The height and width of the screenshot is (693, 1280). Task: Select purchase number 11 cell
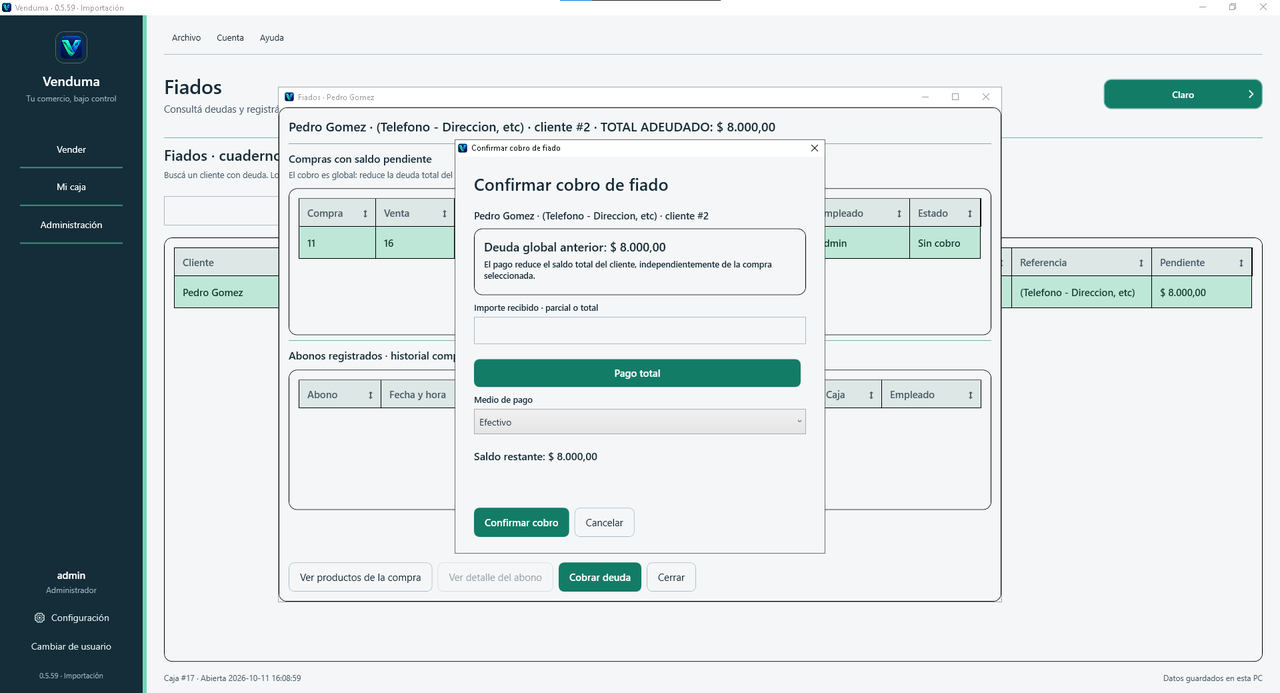point(337,243)
